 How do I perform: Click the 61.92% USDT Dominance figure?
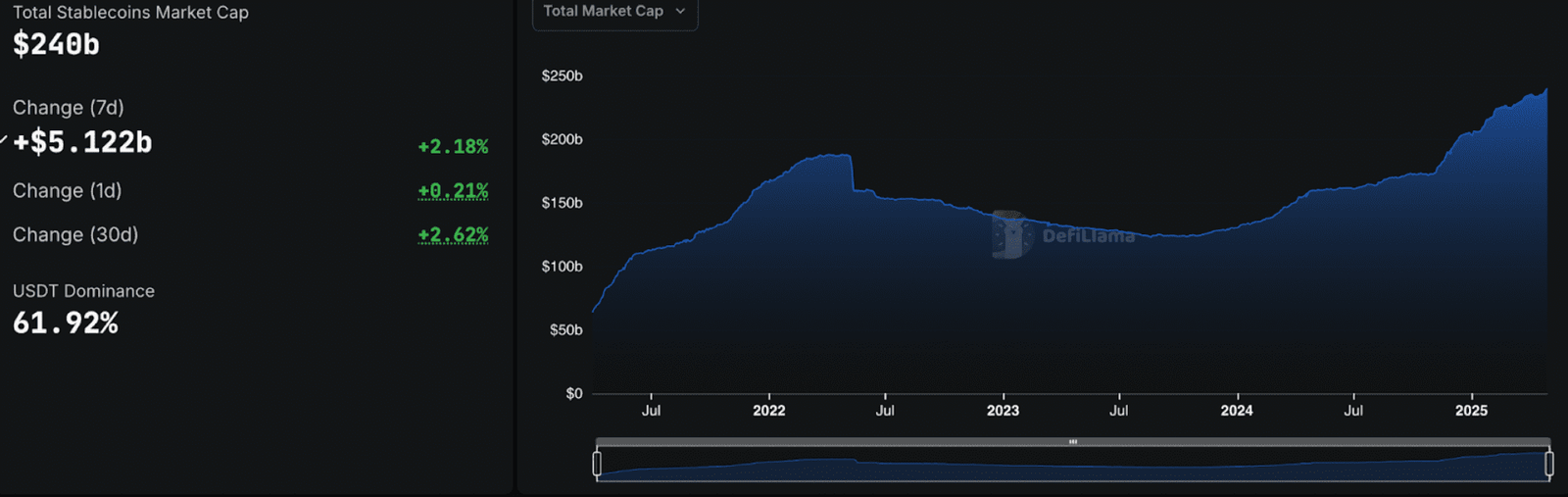[66, 323]
